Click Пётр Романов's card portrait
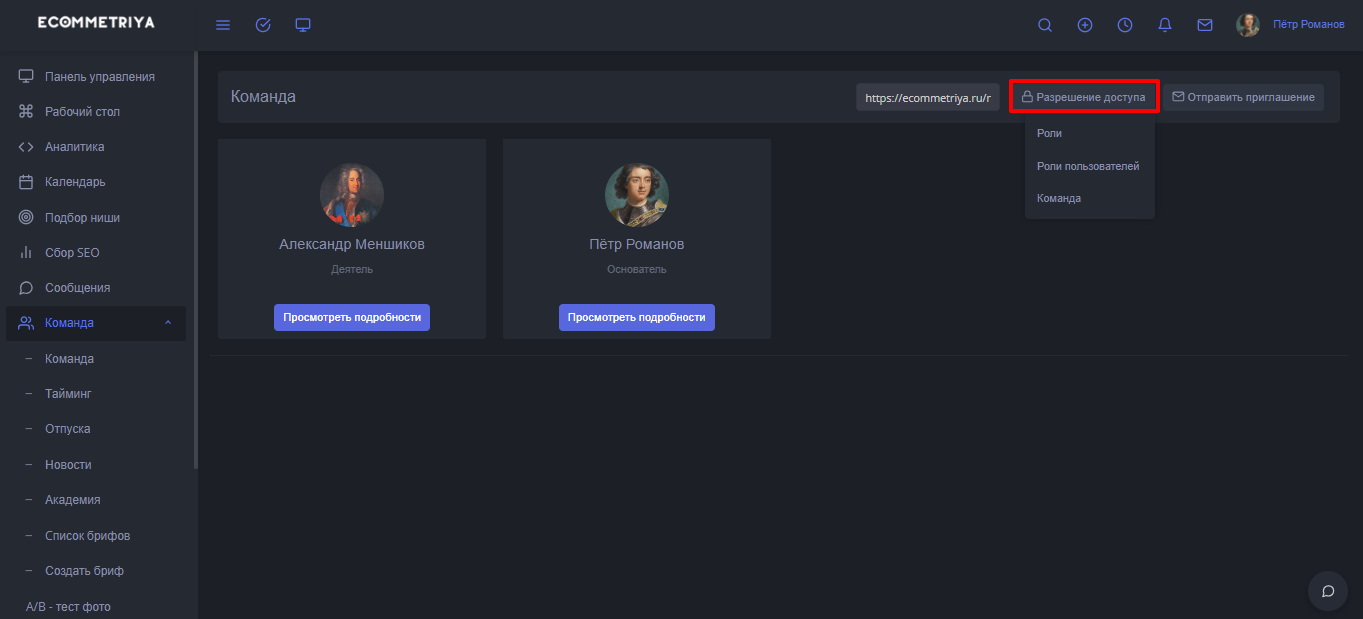This screenshot has height=619, width=1363. point(637,195)
